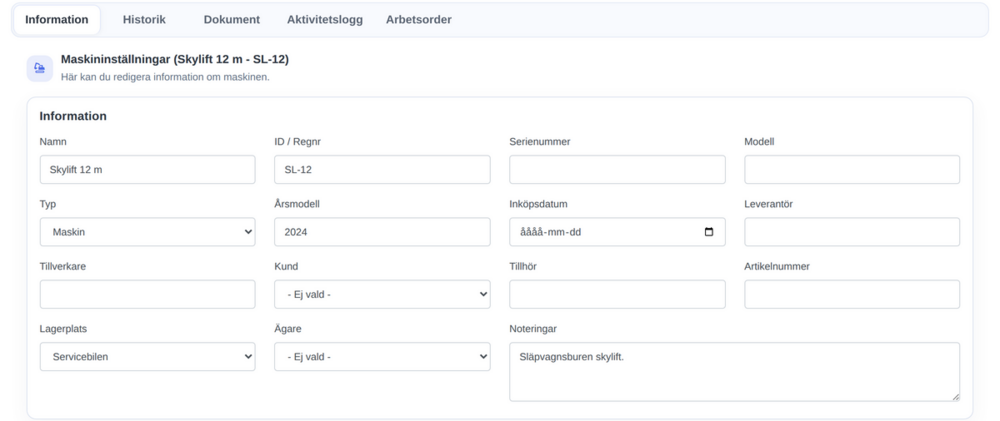Focus the Tillhör input field
Screen dimensions: 1000x421
[617, 295]
